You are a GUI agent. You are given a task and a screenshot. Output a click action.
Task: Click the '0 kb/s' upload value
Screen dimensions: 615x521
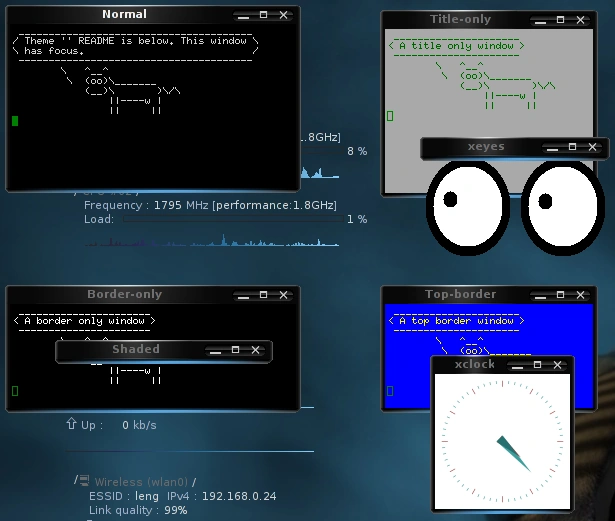click(139, 425)
